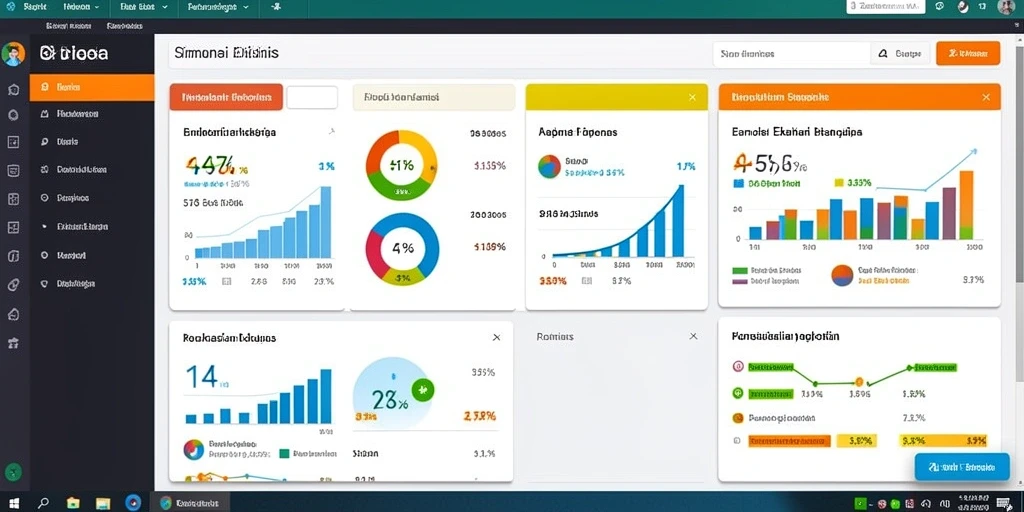The image size is (1024, 512).
Task: Close the yellow-header chart card
Action: point(692,97)
